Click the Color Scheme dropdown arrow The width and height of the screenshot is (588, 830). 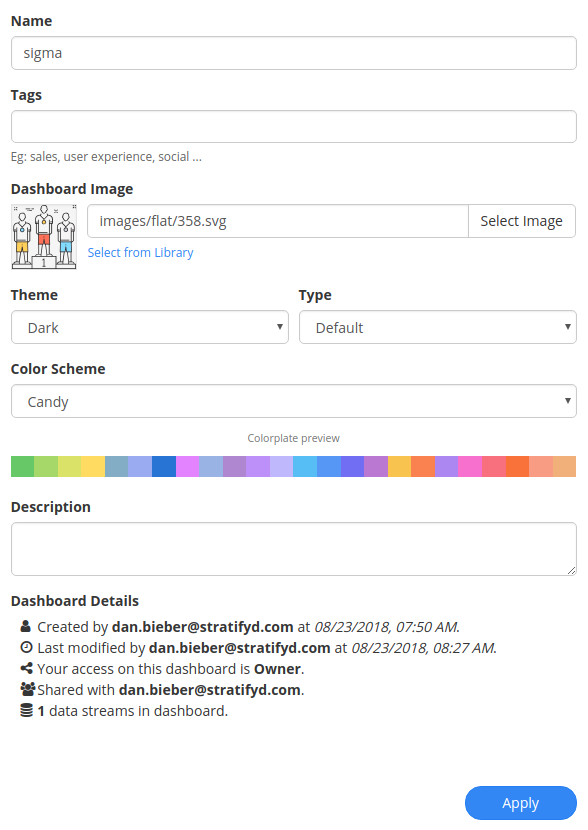(567, 401)
